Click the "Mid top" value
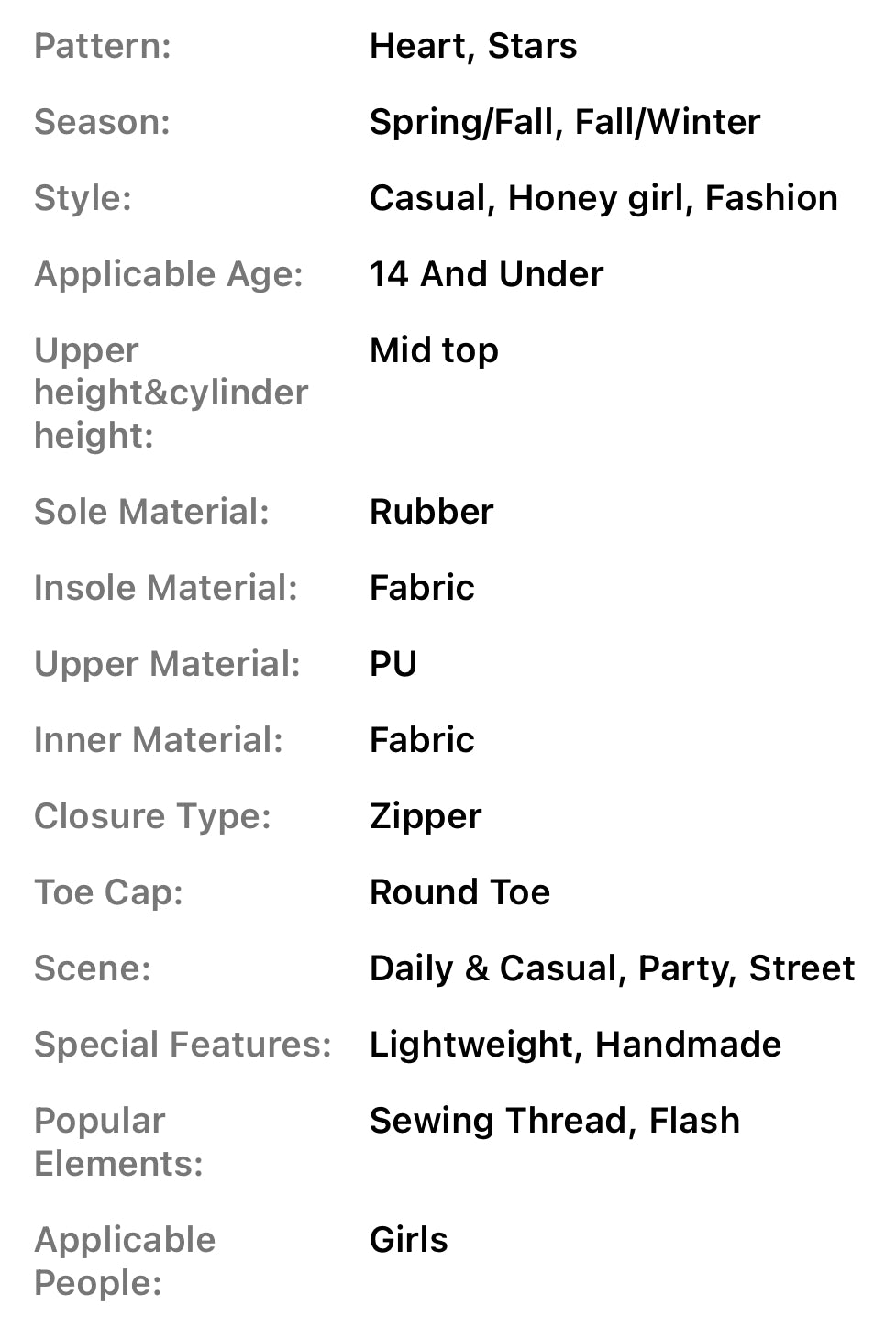 coord(434,350)
